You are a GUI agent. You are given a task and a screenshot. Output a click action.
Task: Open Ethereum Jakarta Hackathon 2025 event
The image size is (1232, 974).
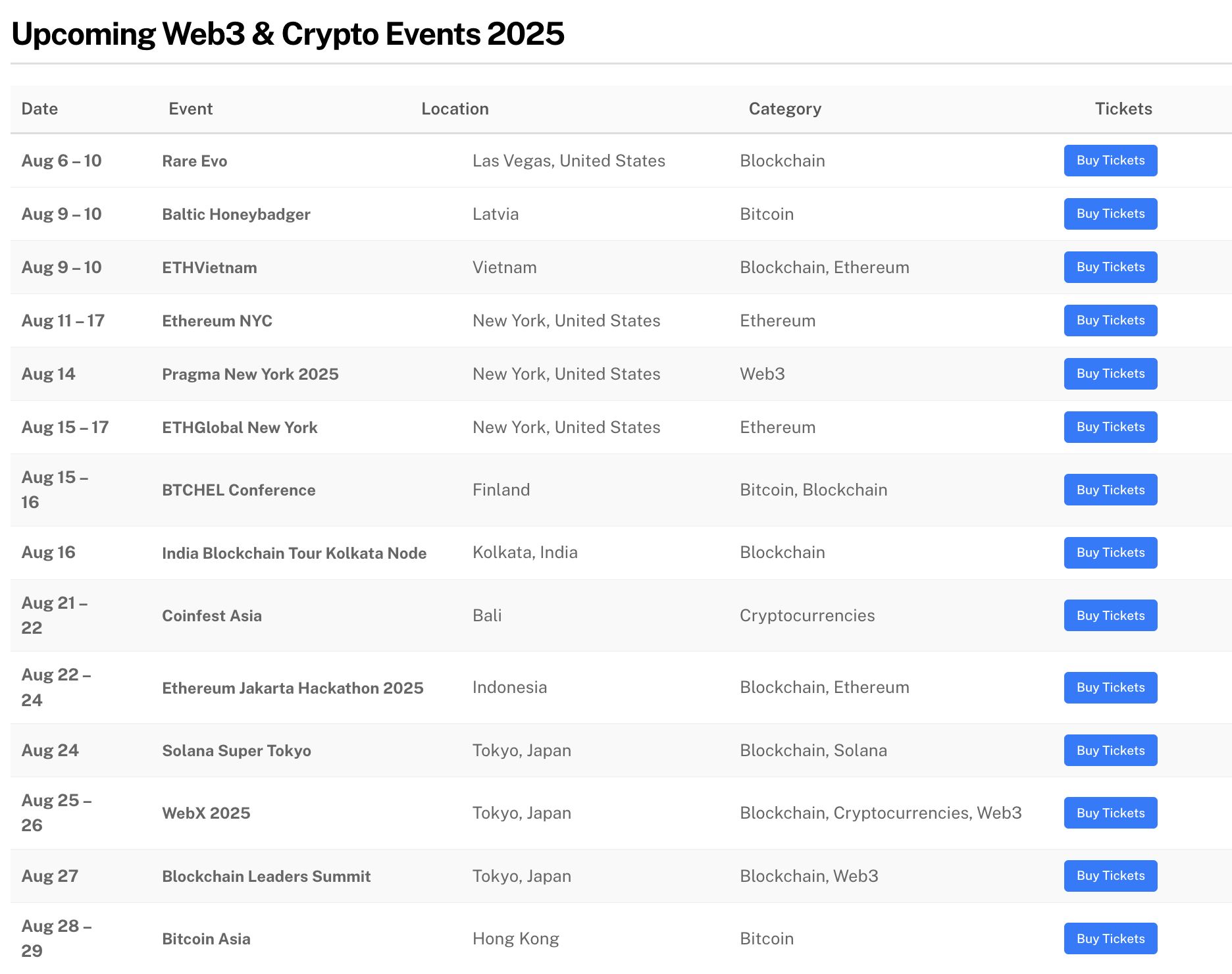pos(293,688)
